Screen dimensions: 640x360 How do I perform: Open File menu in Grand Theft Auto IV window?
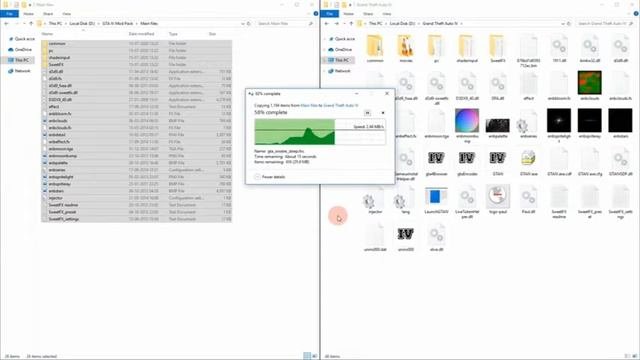tap(329, 14)
